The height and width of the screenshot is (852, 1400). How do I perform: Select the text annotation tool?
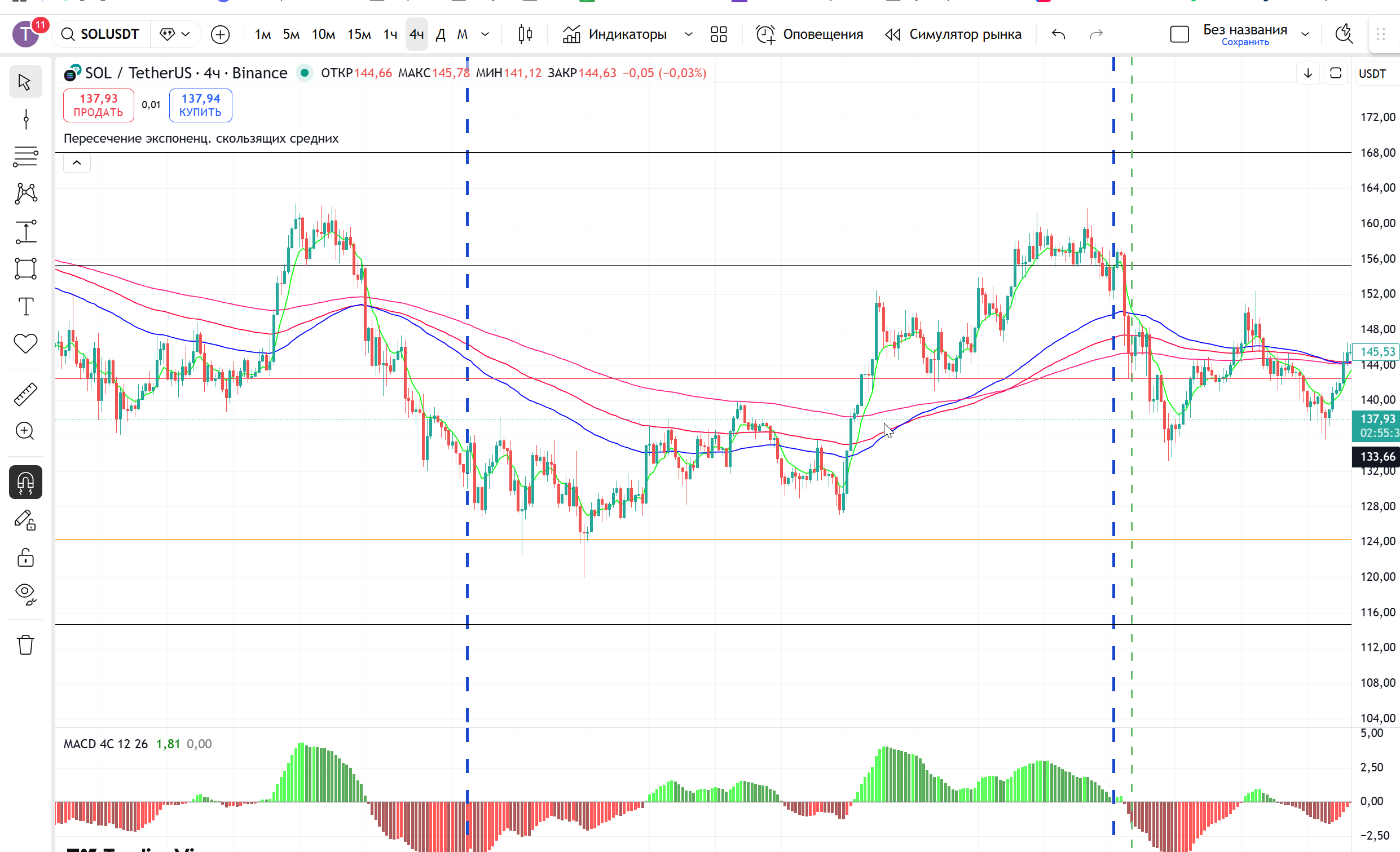click(x=25, y=307)
